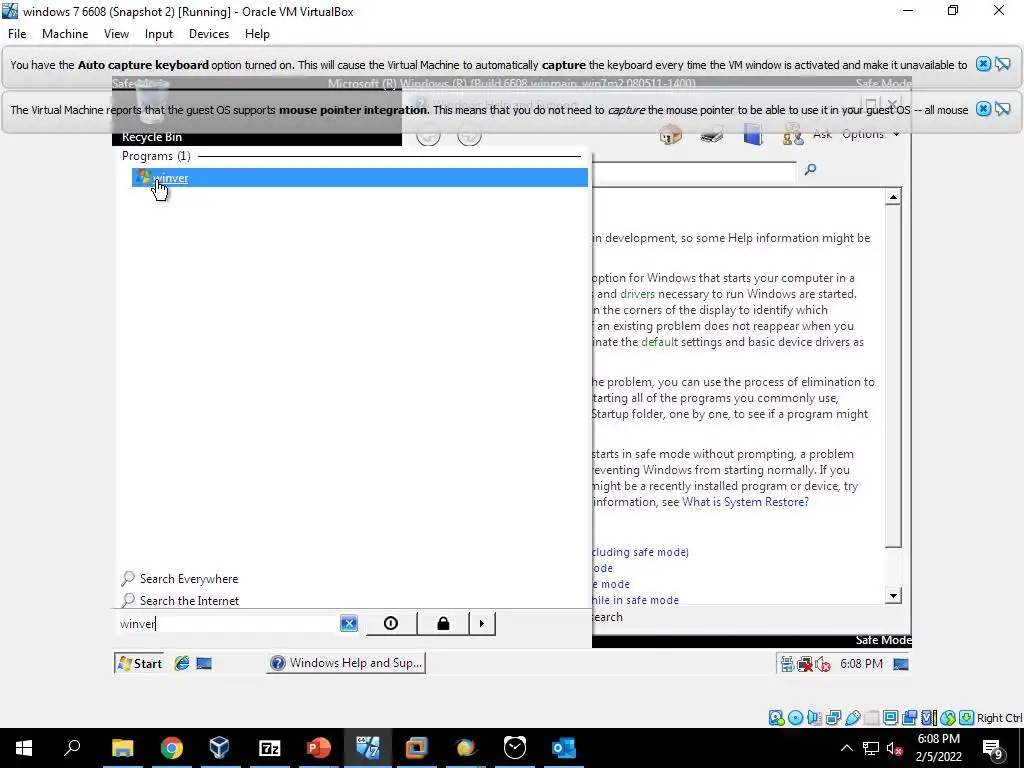1024x768 pixels.
Task: Click the Help scrollbar up arrow
Action: (x=893, y=197)
